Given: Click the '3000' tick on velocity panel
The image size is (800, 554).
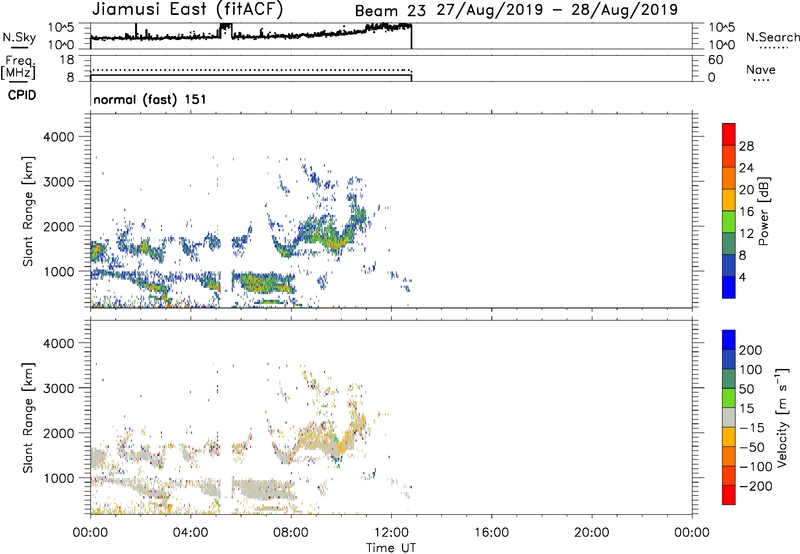Looking at the screenshot, I should (x=58, y=388).
